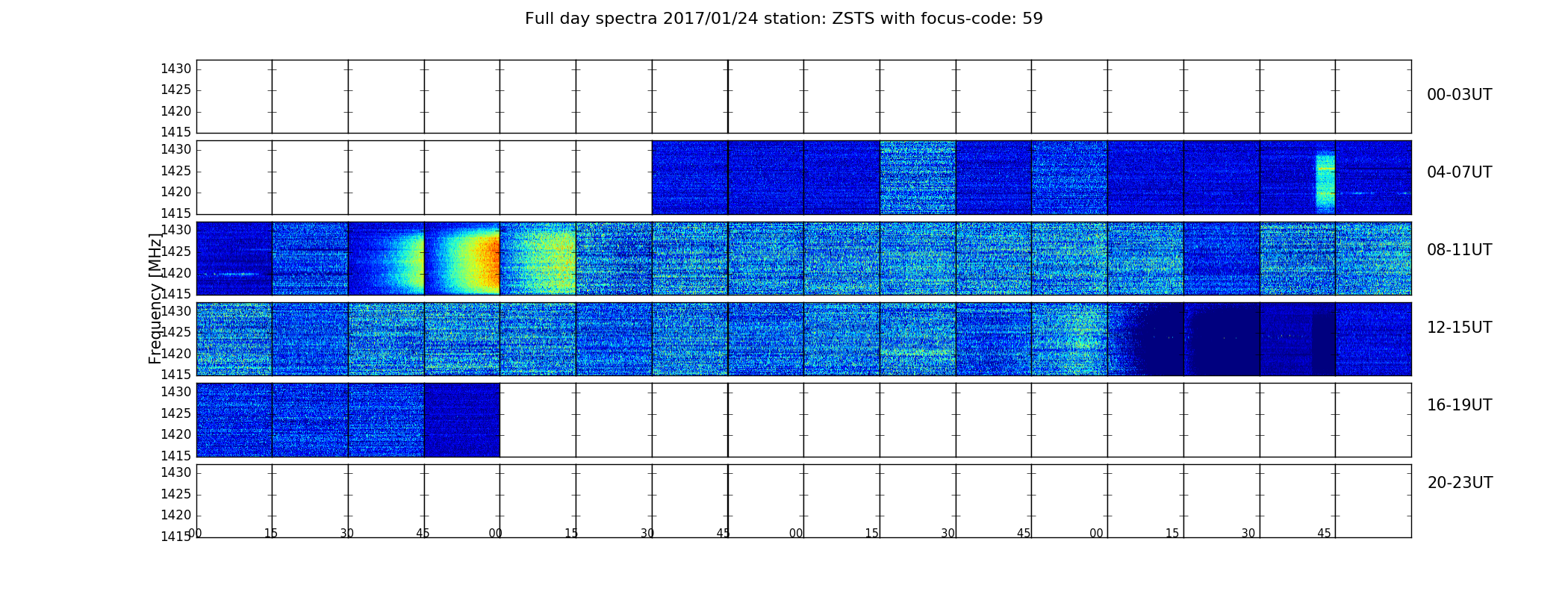Screen dimensions: 1568x597
Task: Click the 1420 tick label of the 00-03UT row
Action: click(176, 112)
